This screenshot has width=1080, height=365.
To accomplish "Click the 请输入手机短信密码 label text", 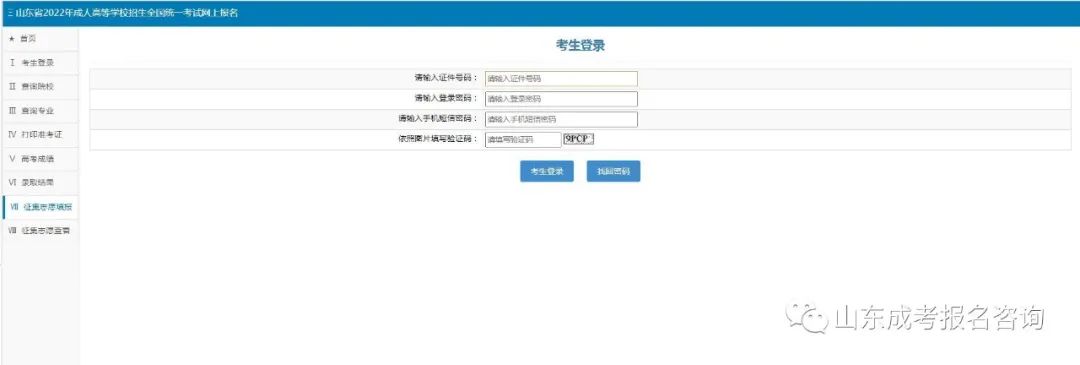I will click(437, 118).
